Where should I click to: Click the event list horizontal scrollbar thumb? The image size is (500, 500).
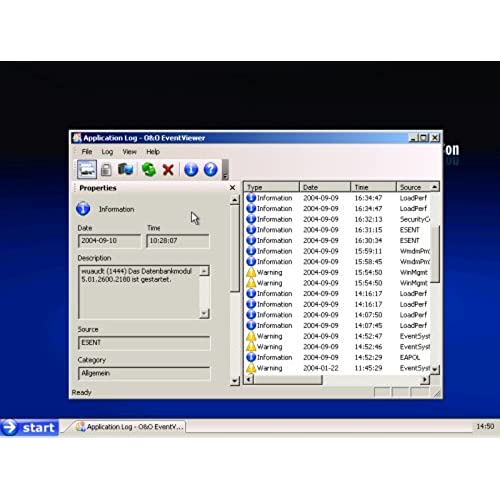(x=288, y=379)
